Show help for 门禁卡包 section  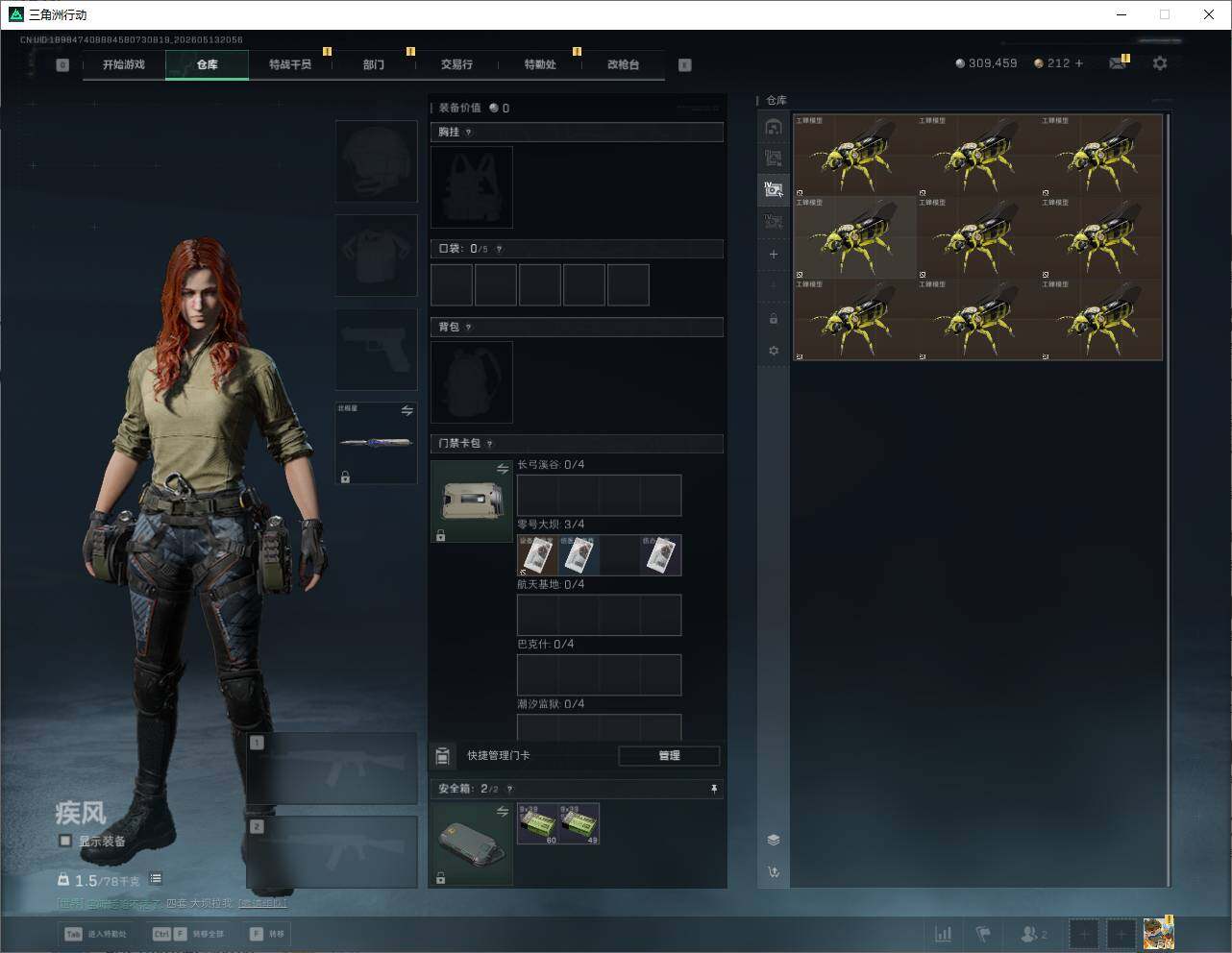click(489, 444)
